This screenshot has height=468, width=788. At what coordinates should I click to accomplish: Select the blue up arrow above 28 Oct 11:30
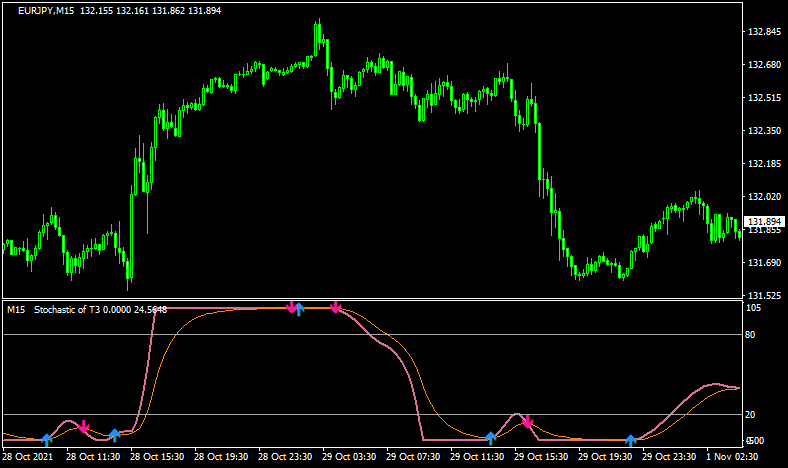click(115, 434)
